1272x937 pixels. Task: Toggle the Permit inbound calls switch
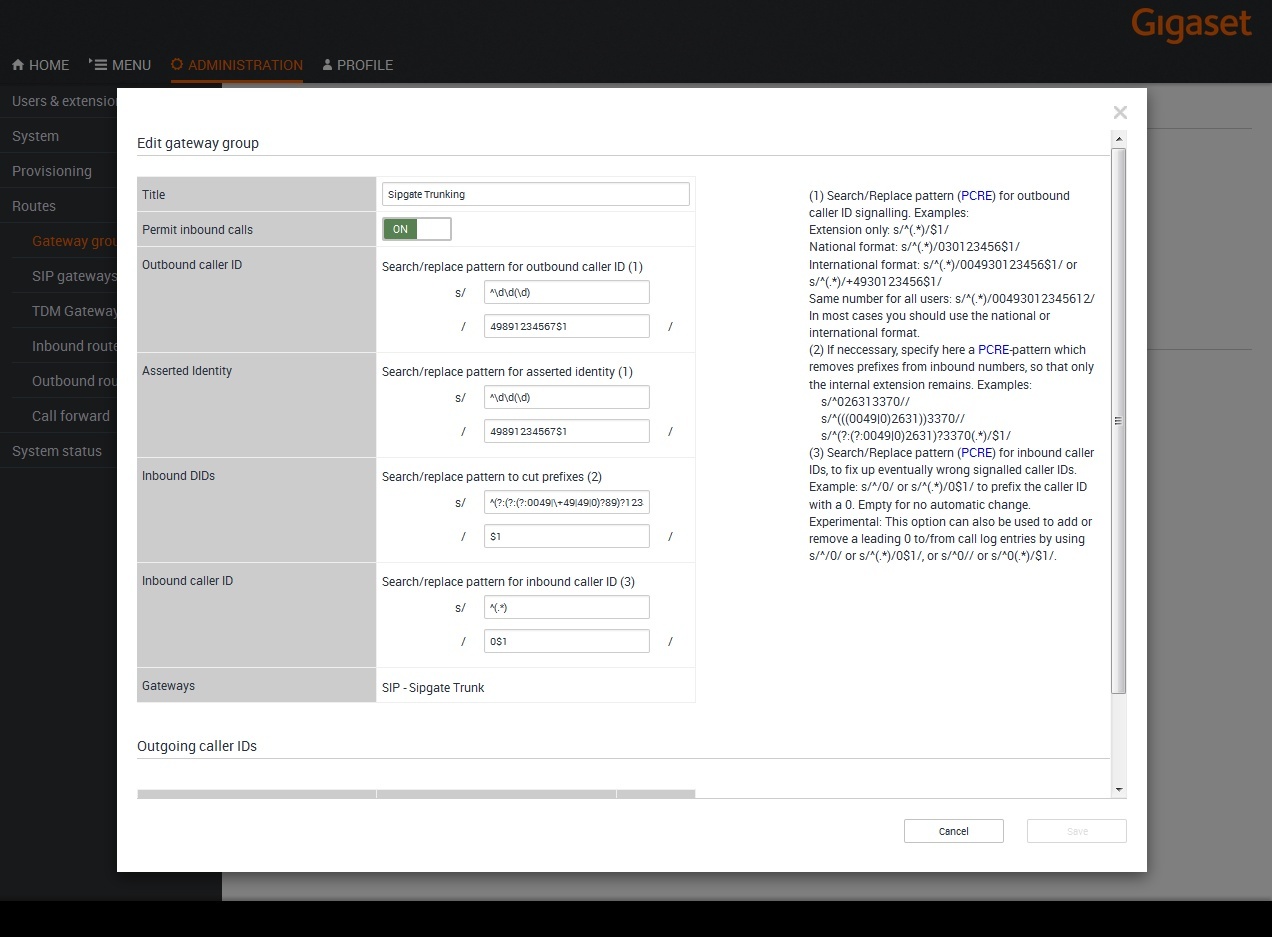pyautogui.click(x=417, y=229)
